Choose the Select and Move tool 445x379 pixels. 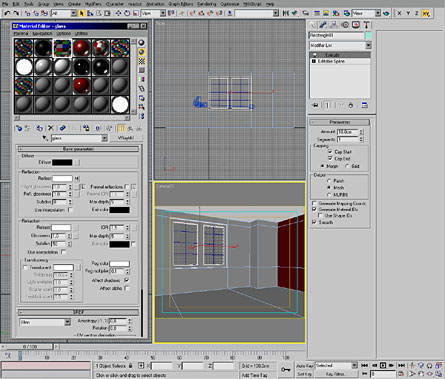pyautogui.click(x=118, y=13)
